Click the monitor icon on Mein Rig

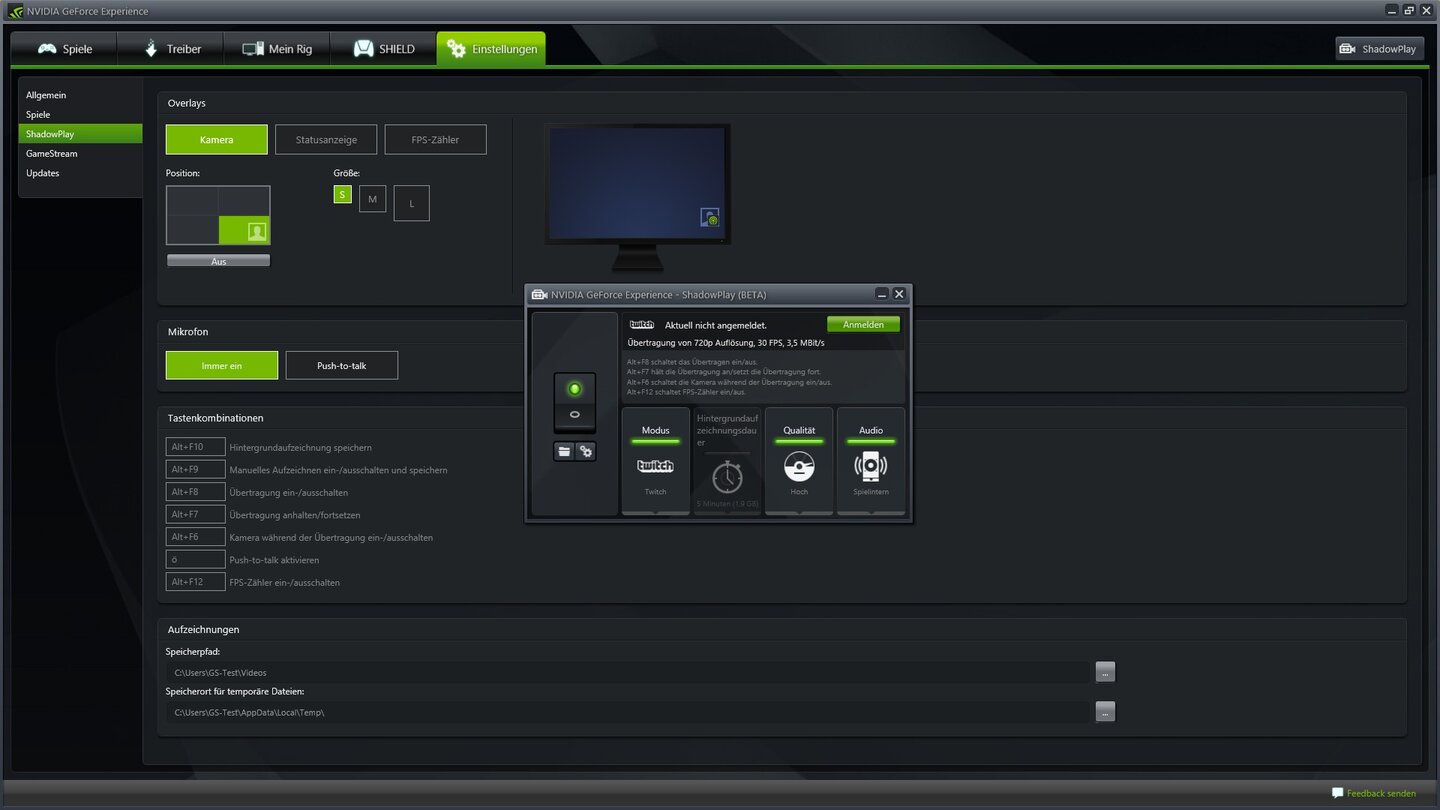click(x=253, y=49)
